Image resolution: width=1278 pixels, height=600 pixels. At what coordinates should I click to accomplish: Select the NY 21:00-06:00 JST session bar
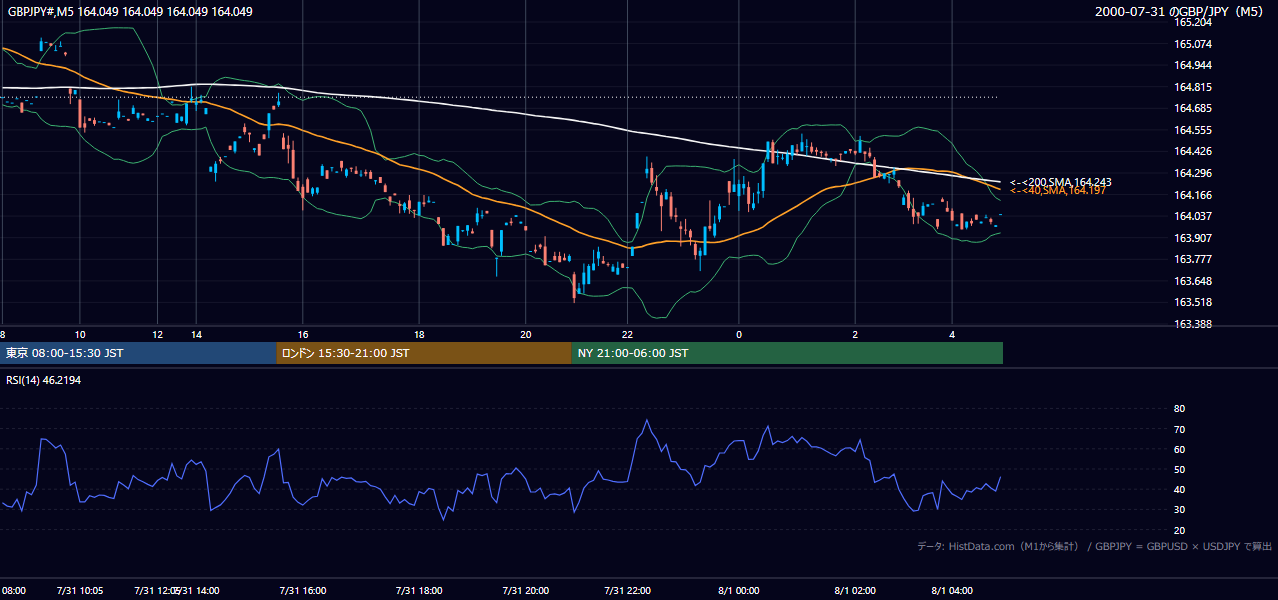787,353
